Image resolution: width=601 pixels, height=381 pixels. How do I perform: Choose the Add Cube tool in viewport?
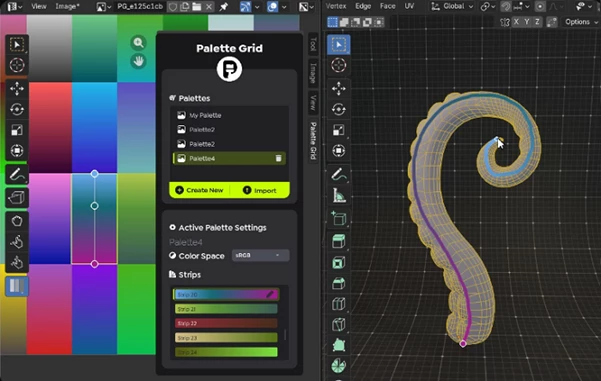pos(338,218)
